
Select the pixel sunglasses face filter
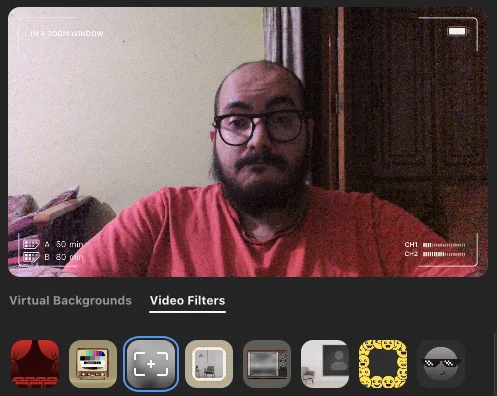pyautogui.click(x=441, y=364)
